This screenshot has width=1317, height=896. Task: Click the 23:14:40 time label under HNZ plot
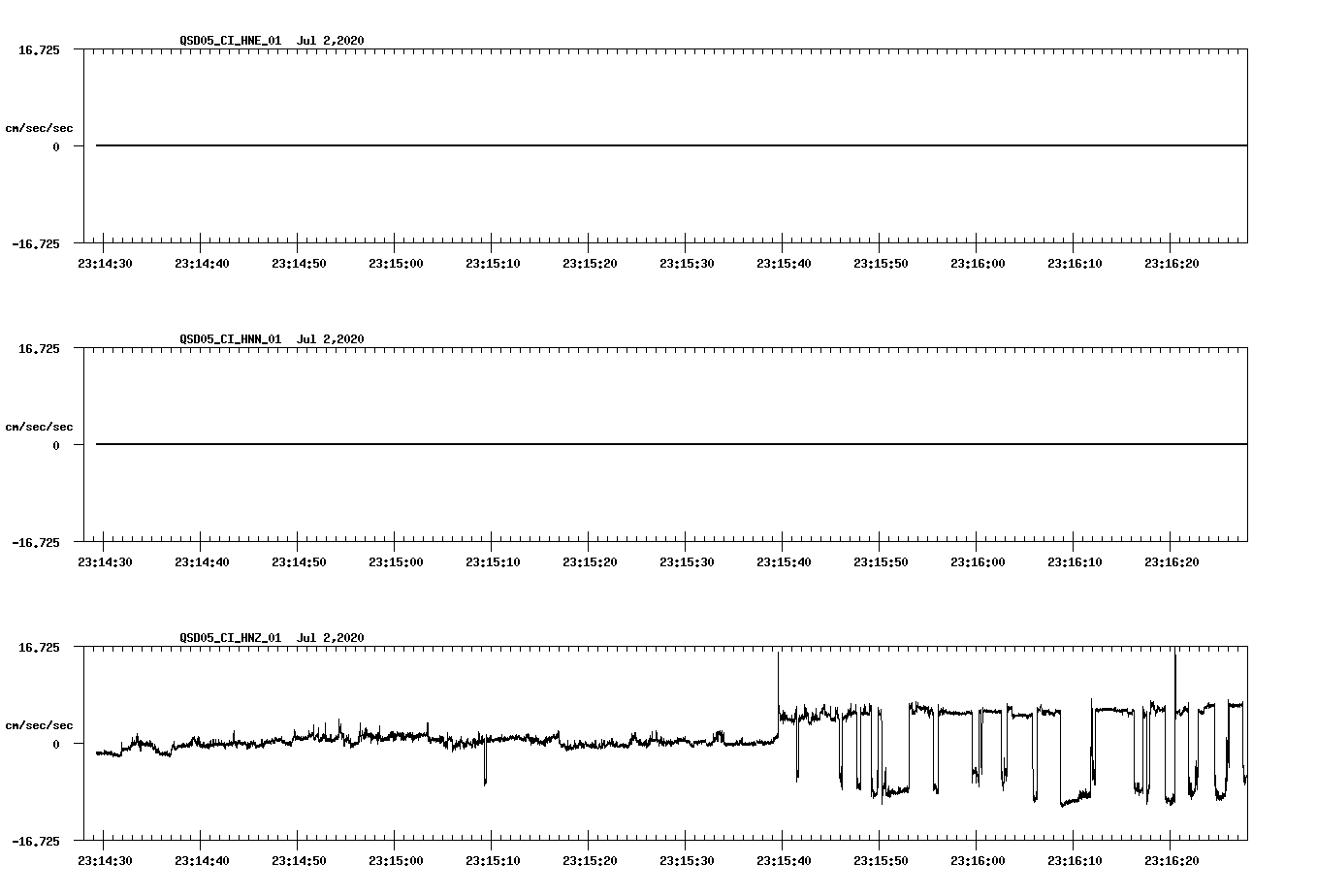pyautogui.click(x=202, y=861)
